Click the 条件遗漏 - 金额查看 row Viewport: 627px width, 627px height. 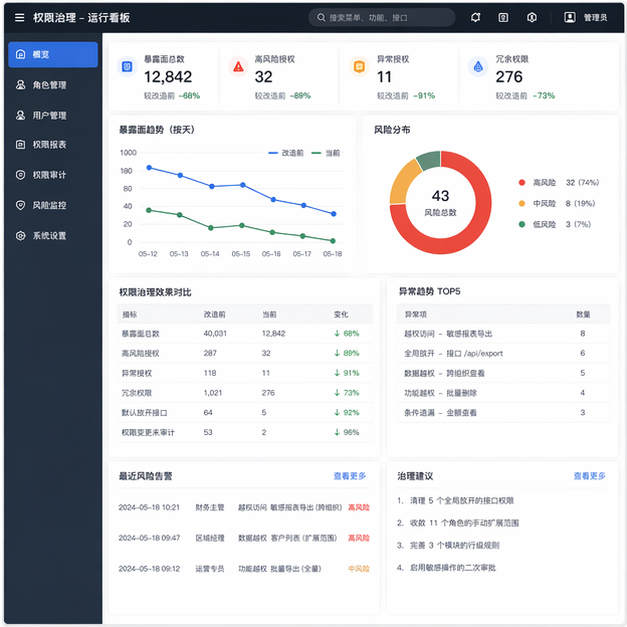tap(503, 412)
